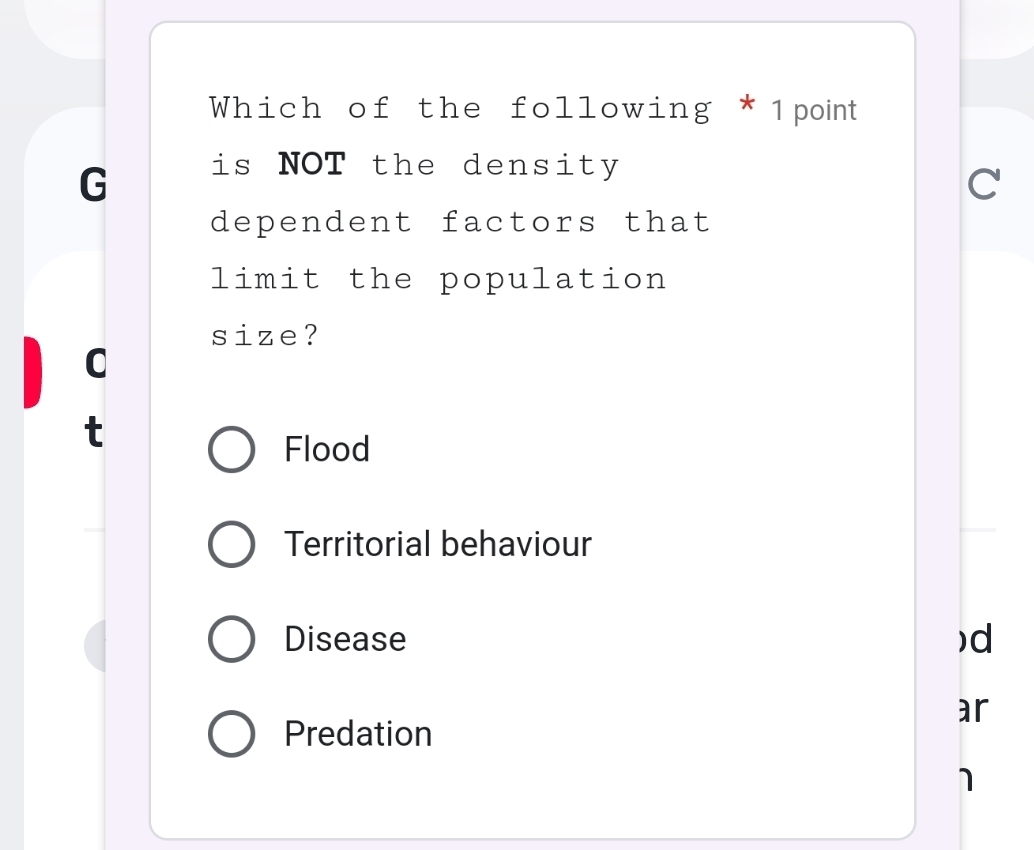The width and height of the screenshot is (1034, 850).
Task: Click the Predation option label text
Action: coord(358,733)
